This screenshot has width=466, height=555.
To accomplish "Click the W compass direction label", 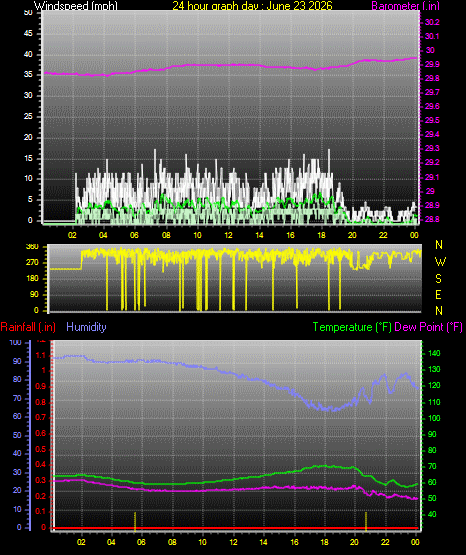I will [x=440, y=262].
